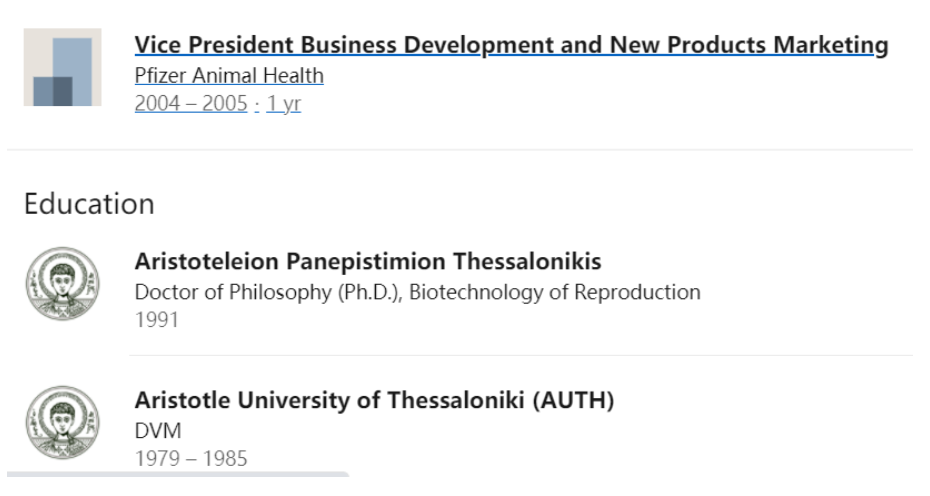Select the Aristoteleion Panepistimion Thessalonikis school name

[368, 262]
